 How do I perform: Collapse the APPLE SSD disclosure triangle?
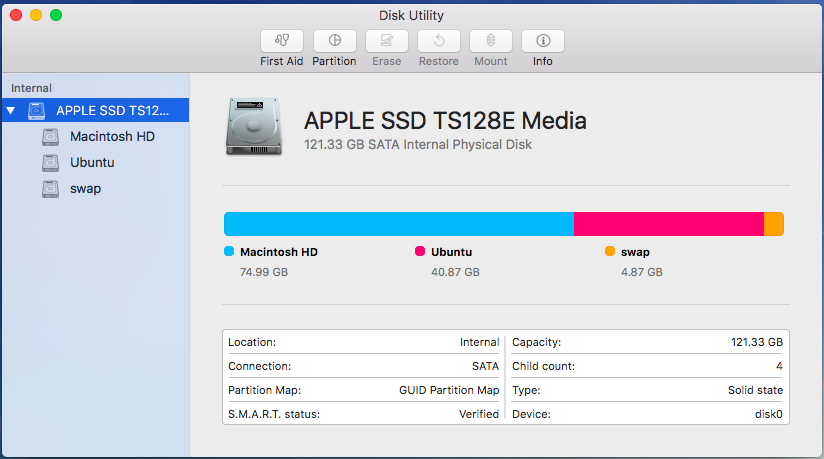(11, 110)
